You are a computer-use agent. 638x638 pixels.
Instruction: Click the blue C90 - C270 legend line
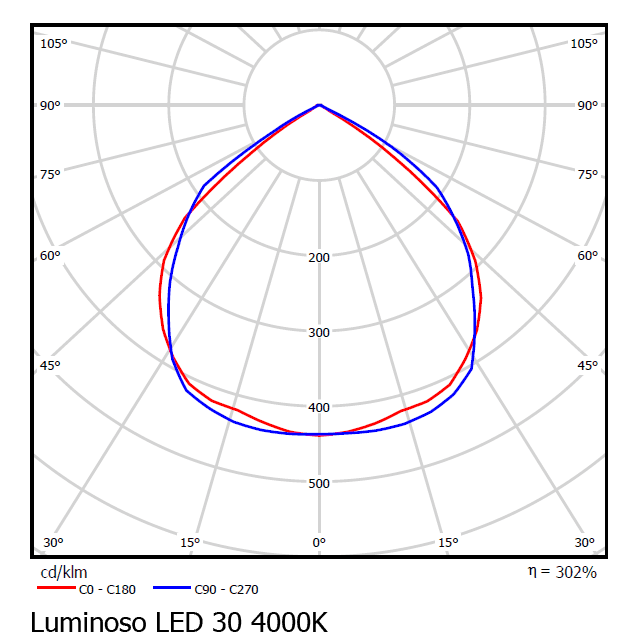171,589
